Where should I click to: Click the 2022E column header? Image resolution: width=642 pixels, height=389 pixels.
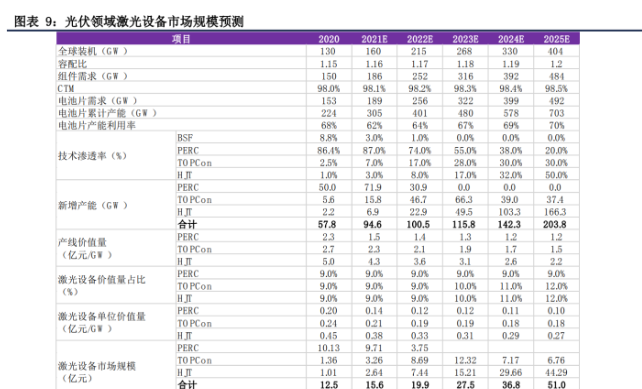[x=420, y=39]
